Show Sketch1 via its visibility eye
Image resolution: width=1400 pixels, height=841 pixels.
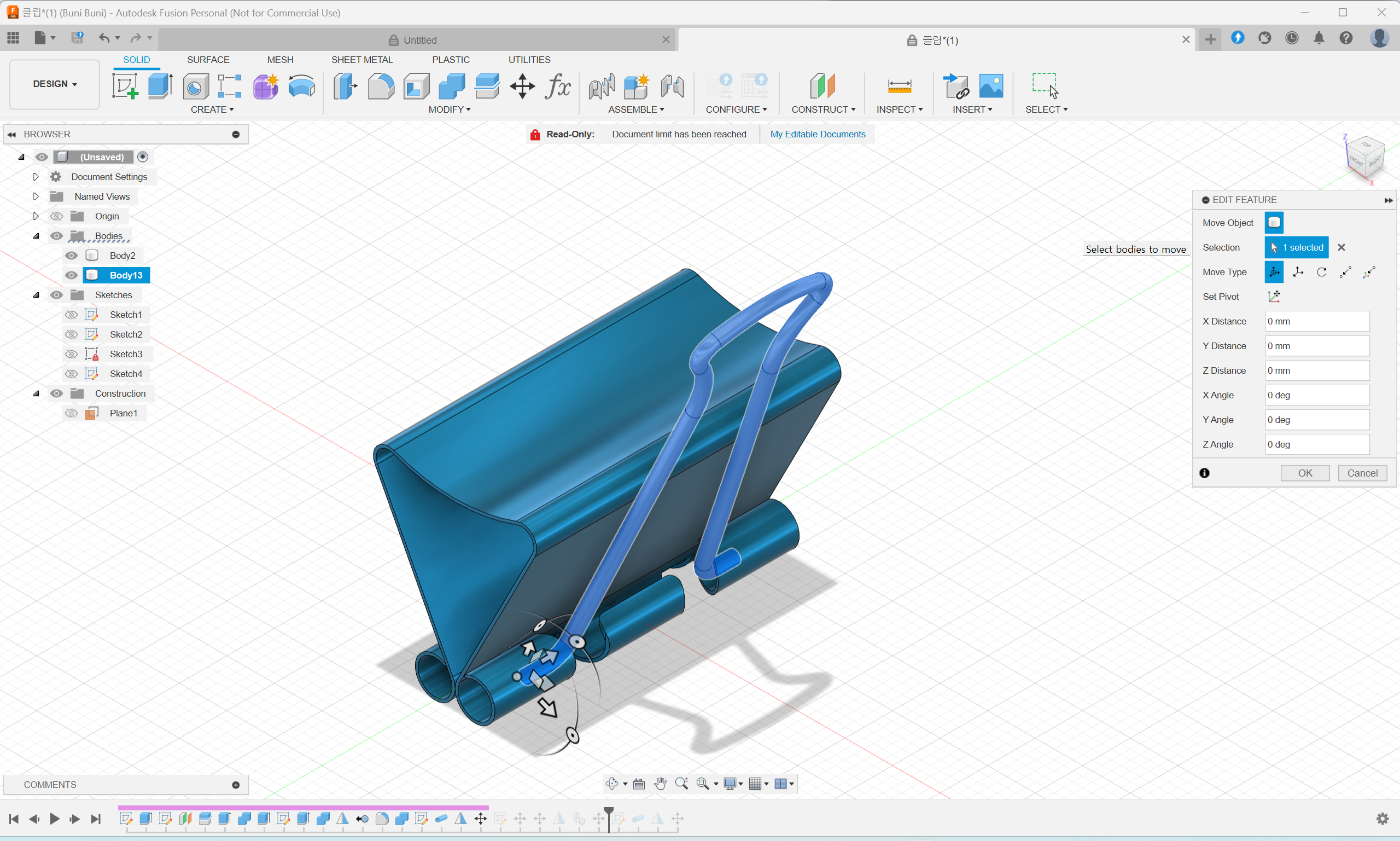pyautogui.click(x=71, y=315)
